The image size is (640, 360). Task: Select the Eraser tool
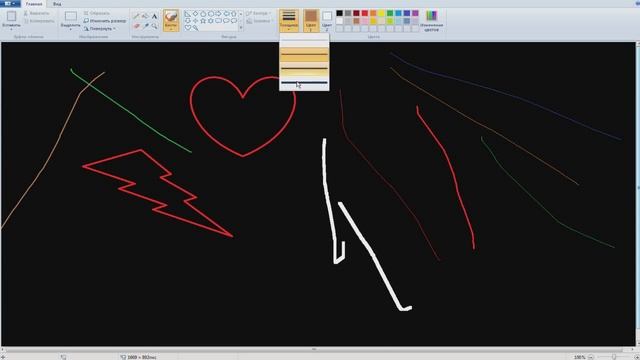[136, 26]
